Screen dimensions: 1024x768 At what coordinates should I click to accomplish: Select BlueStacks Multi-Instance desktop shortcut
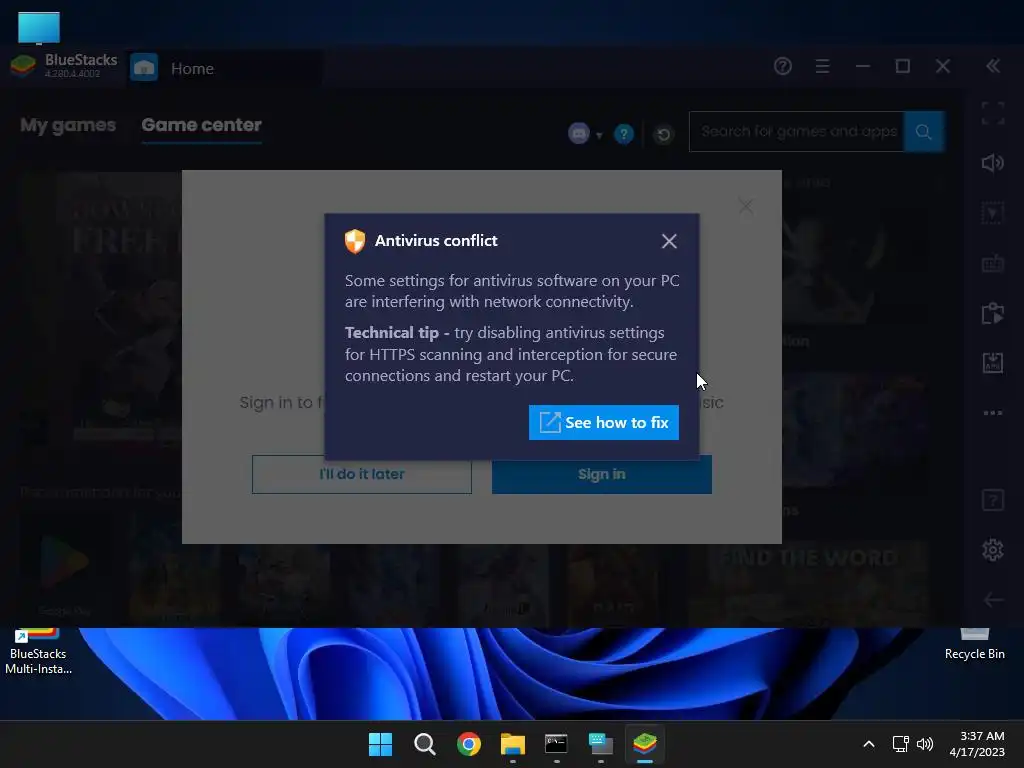pos(38,652)
